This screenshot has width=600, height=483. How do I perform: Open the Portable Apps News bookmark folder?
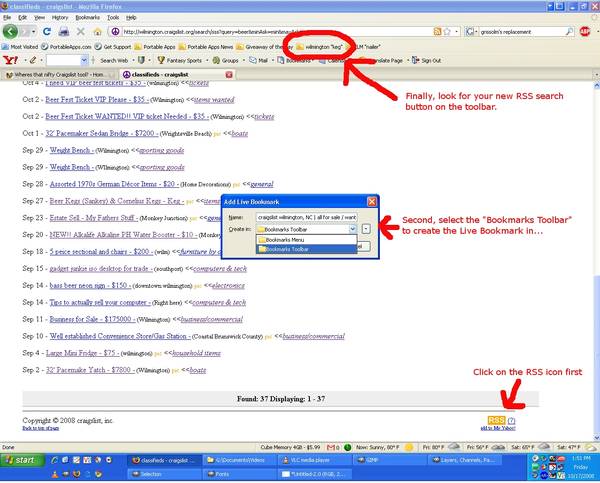(206, 47)
